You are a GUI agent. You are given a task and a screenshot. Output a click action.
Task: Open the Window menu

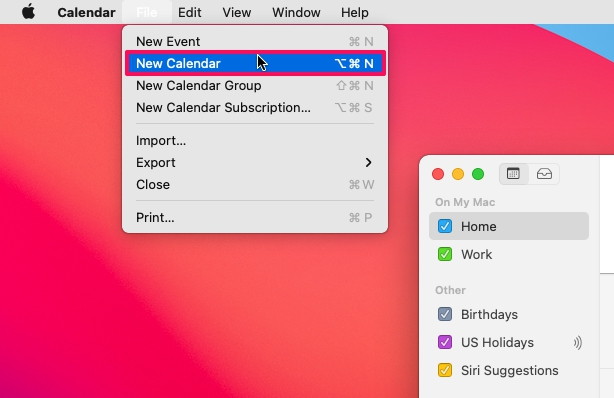[296, 13]
